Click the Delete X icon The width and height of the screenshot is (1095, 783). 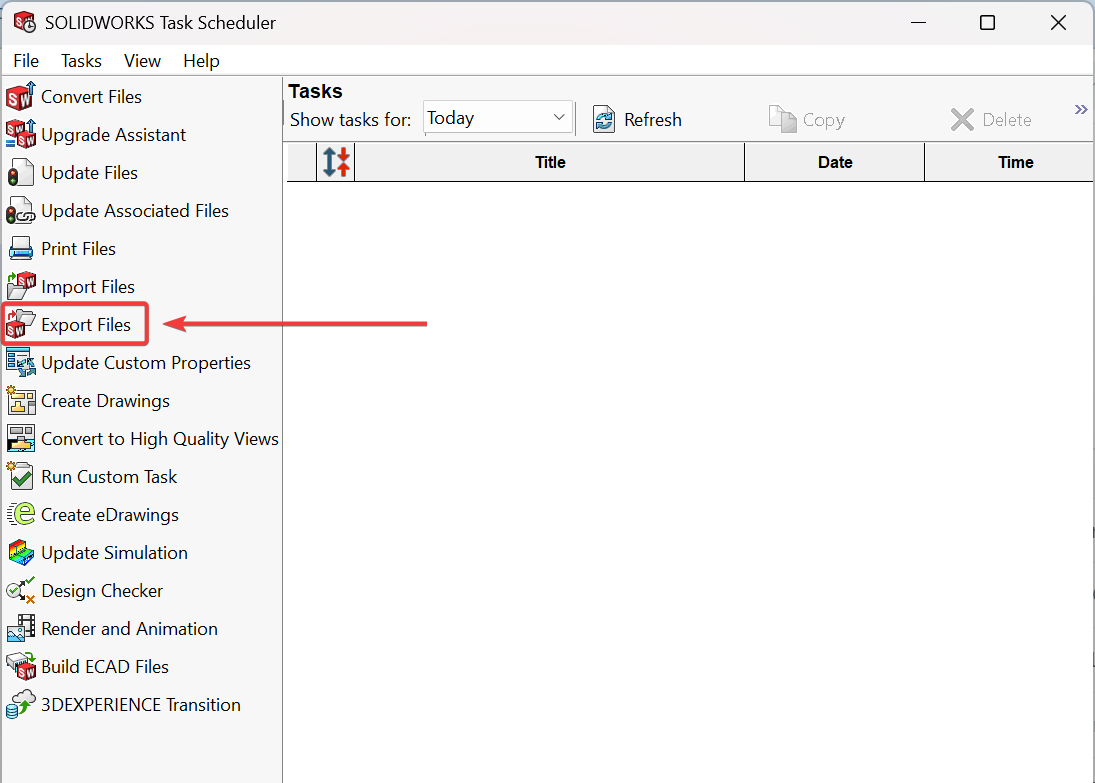pyautogui.click(x=962, y=119)
